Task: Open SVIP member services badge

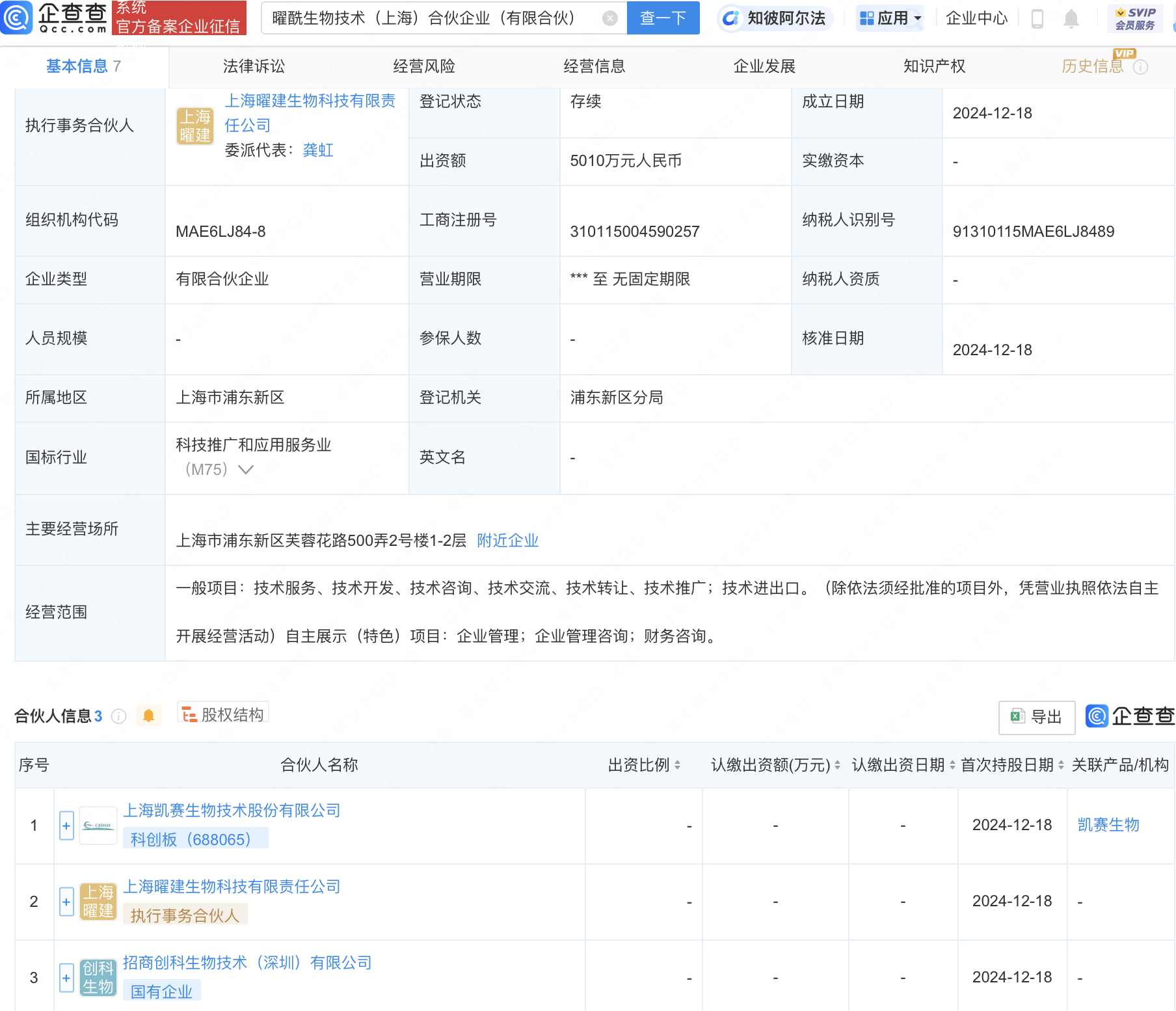Action: (x=1135, y=18)
